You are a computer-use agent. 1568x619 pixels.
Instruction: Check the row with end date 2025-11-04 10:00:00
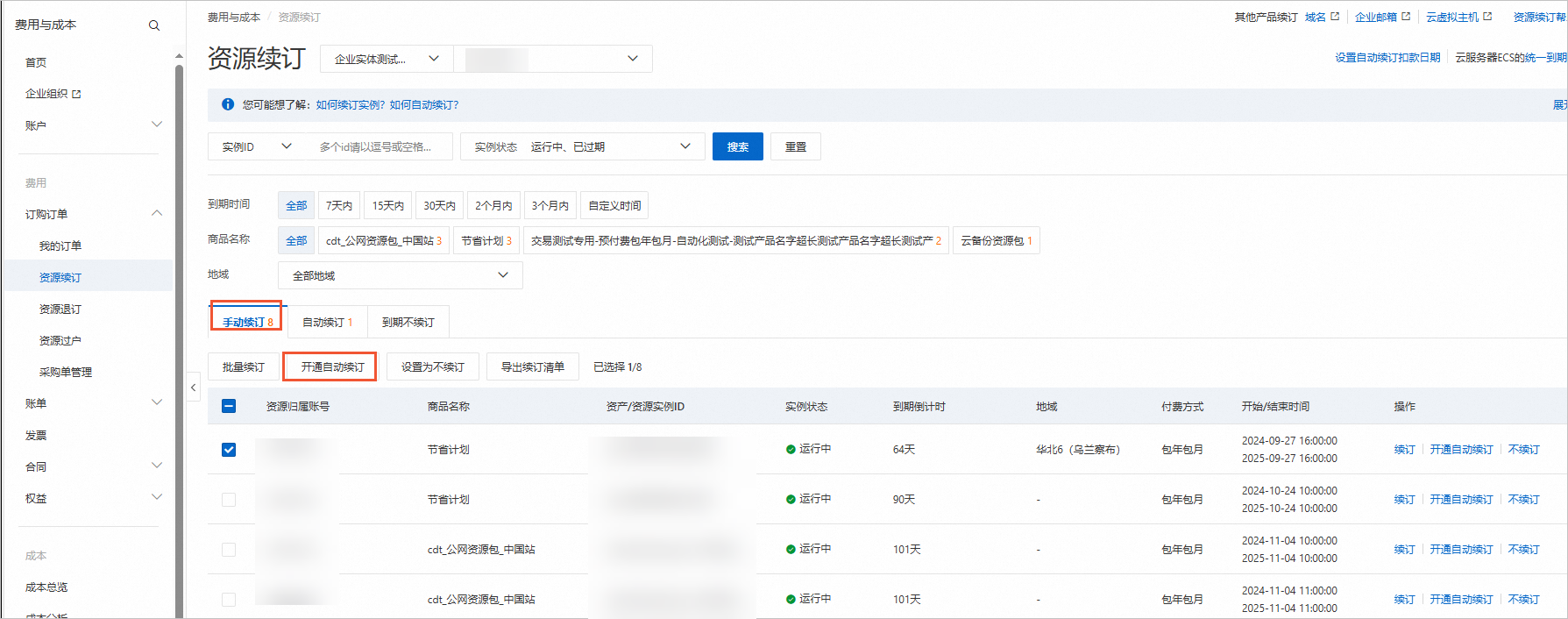tap(229, 550)
